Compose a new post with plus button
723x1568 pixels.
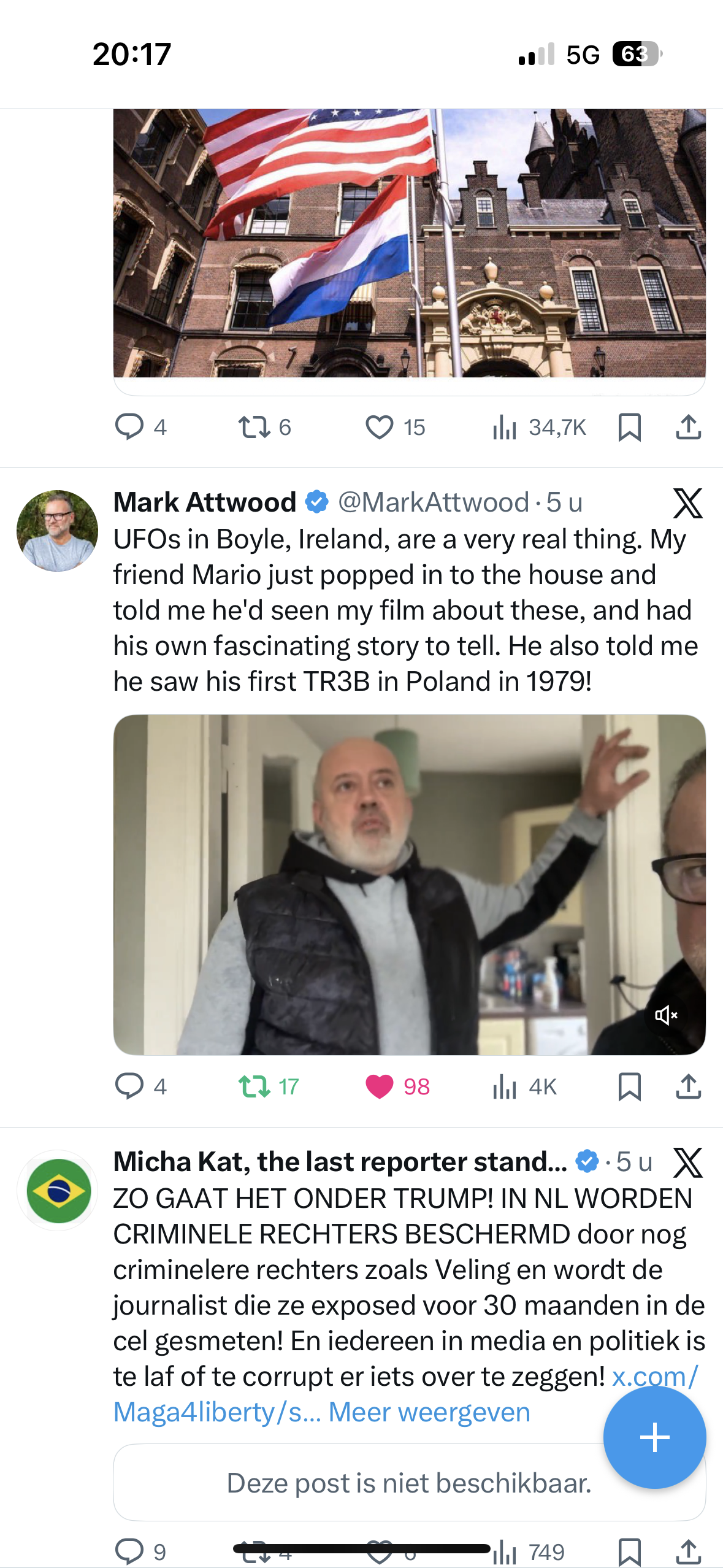tap(654, 1437)
